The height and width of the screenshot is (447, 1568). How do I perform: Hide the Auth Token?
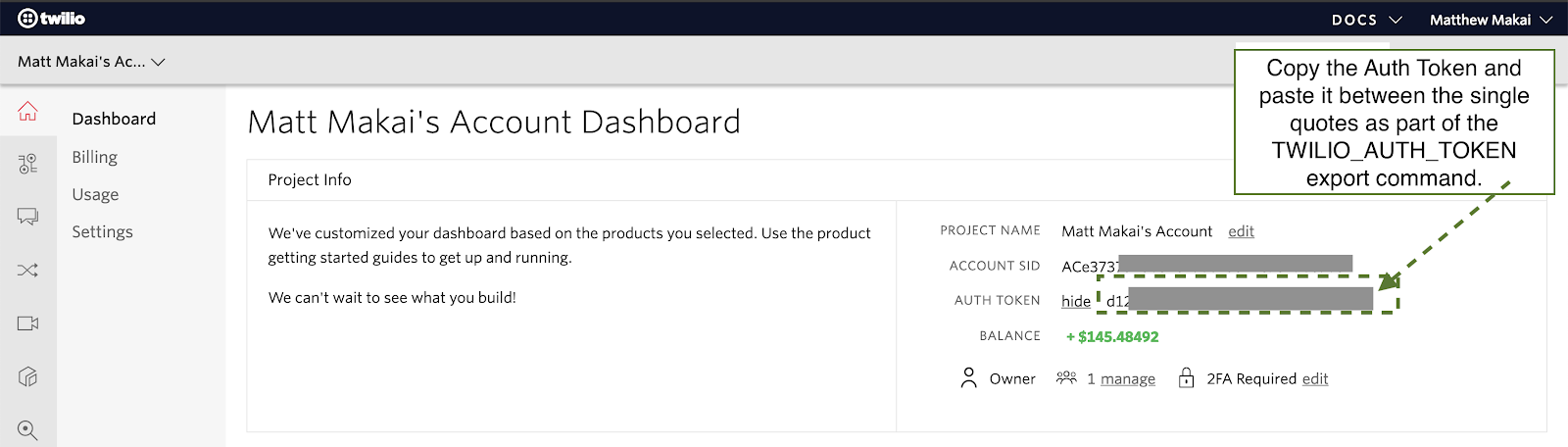click(1076, 301)
